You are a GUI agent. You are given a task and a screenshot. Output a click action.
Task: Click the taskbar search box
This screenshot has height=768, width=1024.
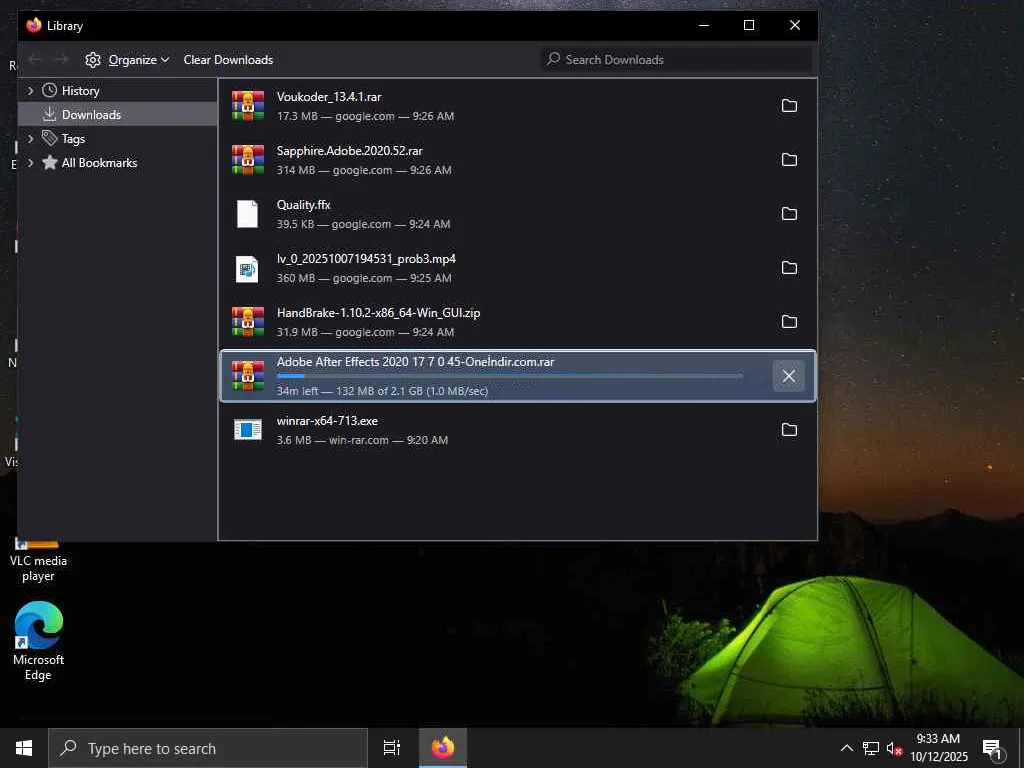point(208,748)
